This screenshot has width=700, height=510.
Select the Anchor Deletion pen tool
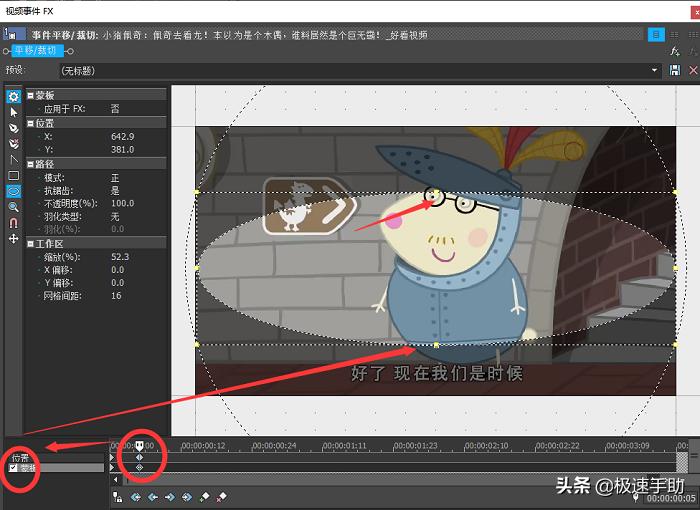click(13, 144)
